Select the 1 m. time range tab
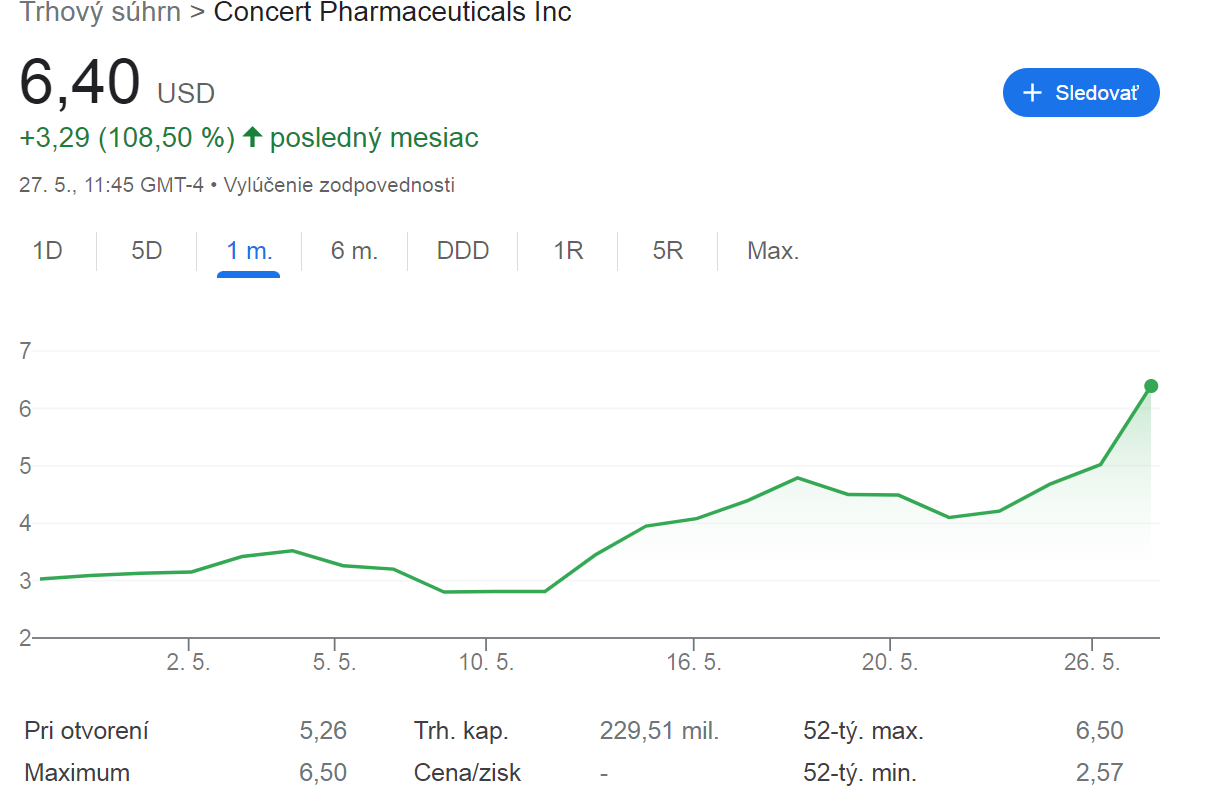The width and height of the screenshot is (1219, 800). coord(249,251)
